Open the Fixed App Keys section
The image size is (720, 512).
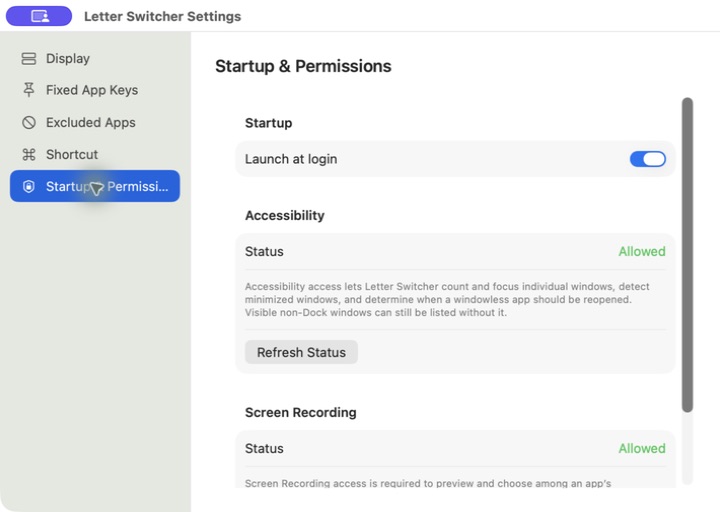tap(95, 90)
